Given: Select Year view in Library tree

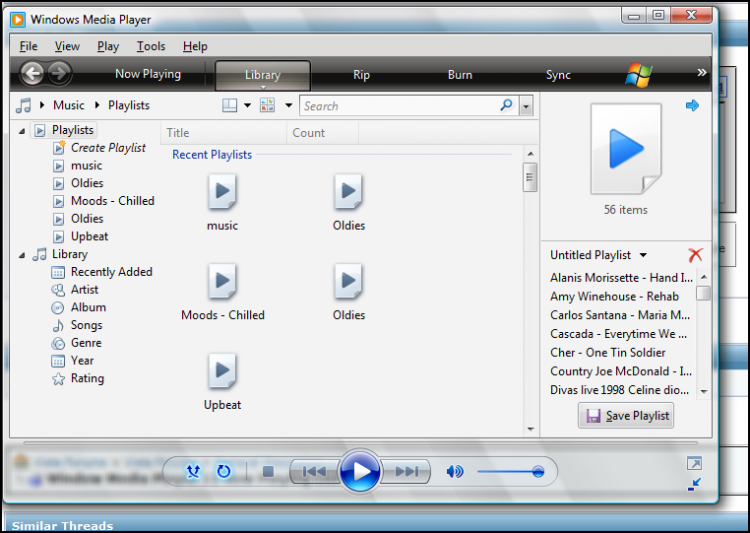Looking at the screenshot, I should [x=82, y=360].
